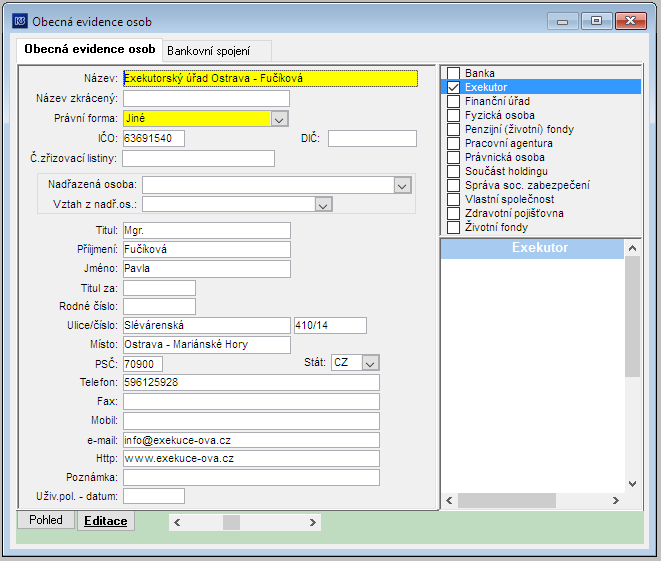Click the Rodné číslo field
The image size is (661, 561).
click(x=159, y=306)
